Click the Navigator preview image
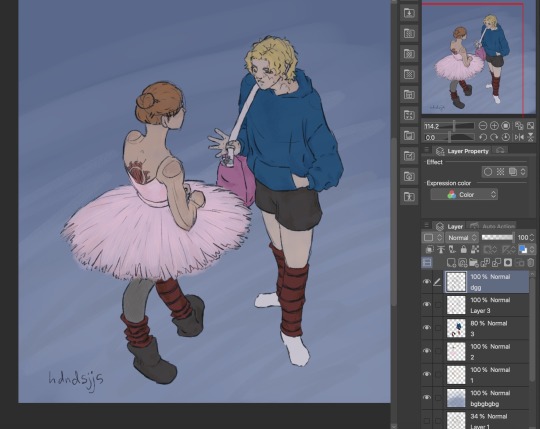The height and width of the screenshot is (429, 540). (478, 58)
